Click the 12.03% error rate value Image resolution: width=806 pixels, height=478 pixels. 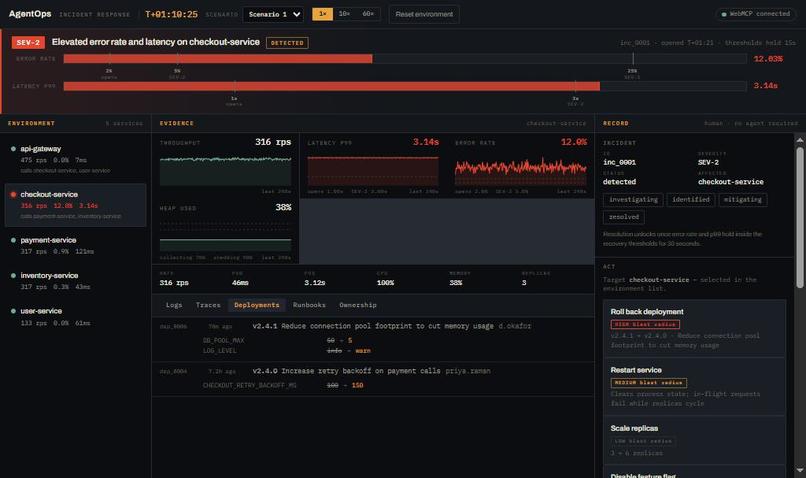pos(768,59)
